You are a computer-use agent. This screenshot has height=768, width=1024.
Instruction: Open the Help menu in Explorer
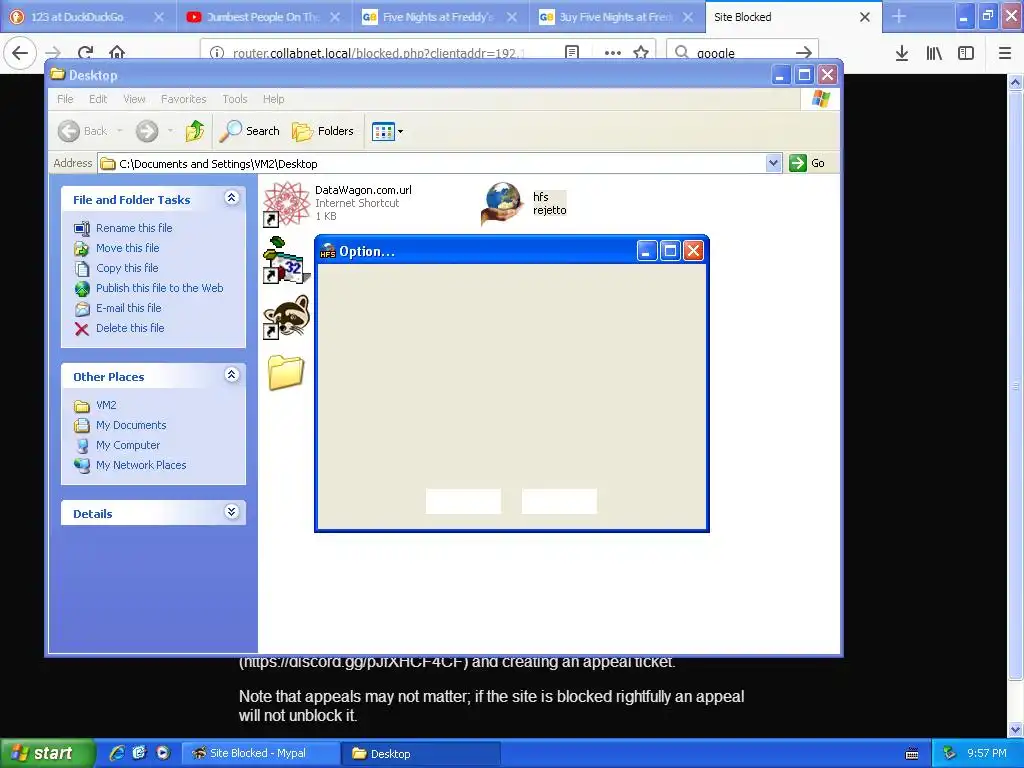[274, 99]
